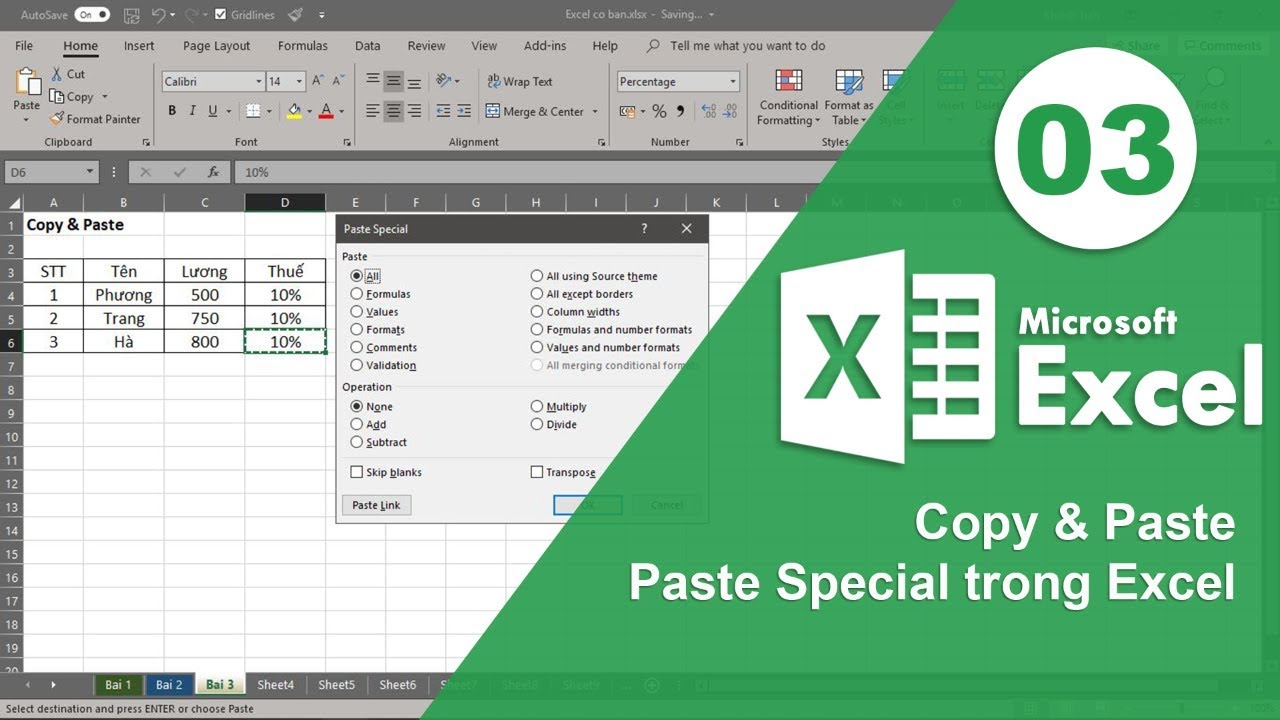The image size is (1280, 720).
Task: Click Increase Font Size button
Action: point(317,82)
